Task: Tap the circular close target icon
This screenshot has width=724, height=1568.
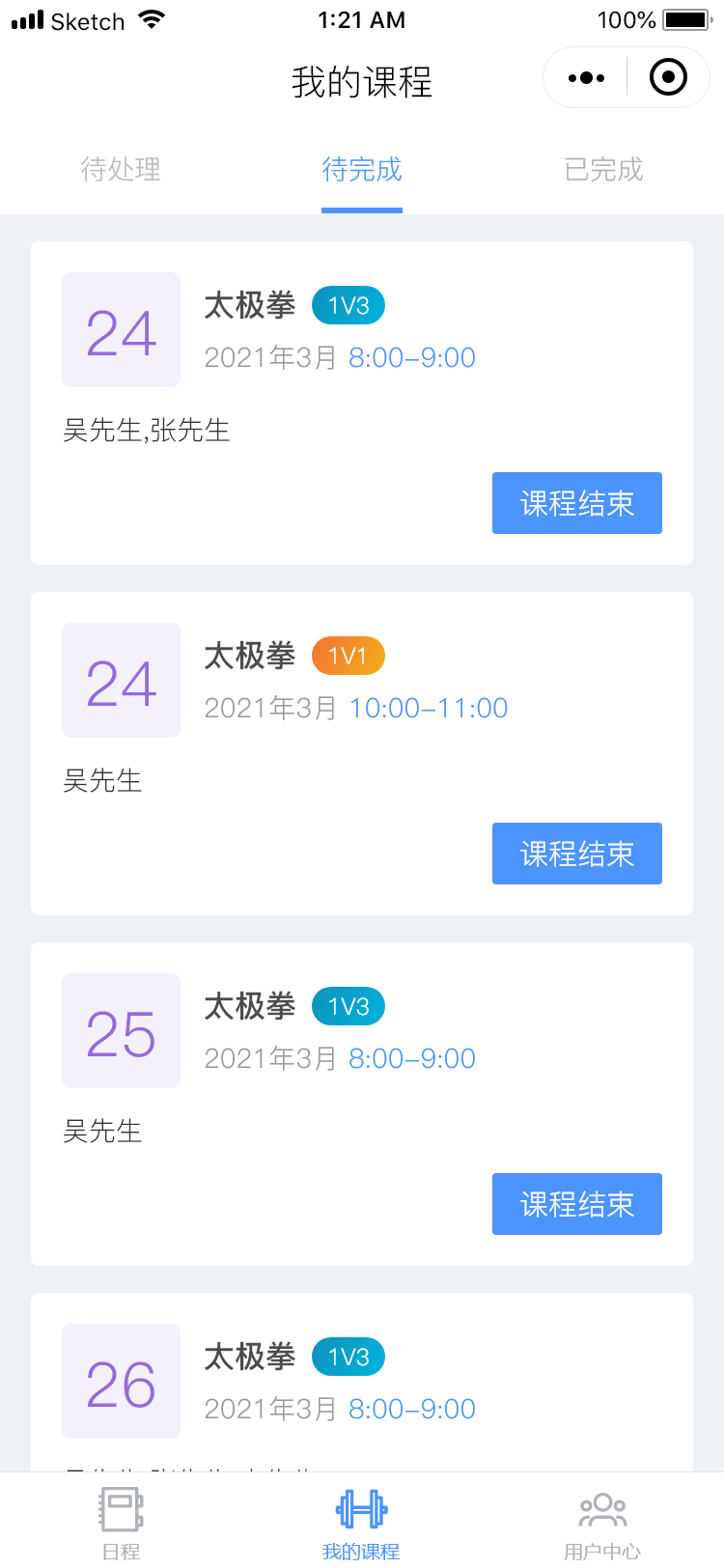Action: tap(668, 78)
